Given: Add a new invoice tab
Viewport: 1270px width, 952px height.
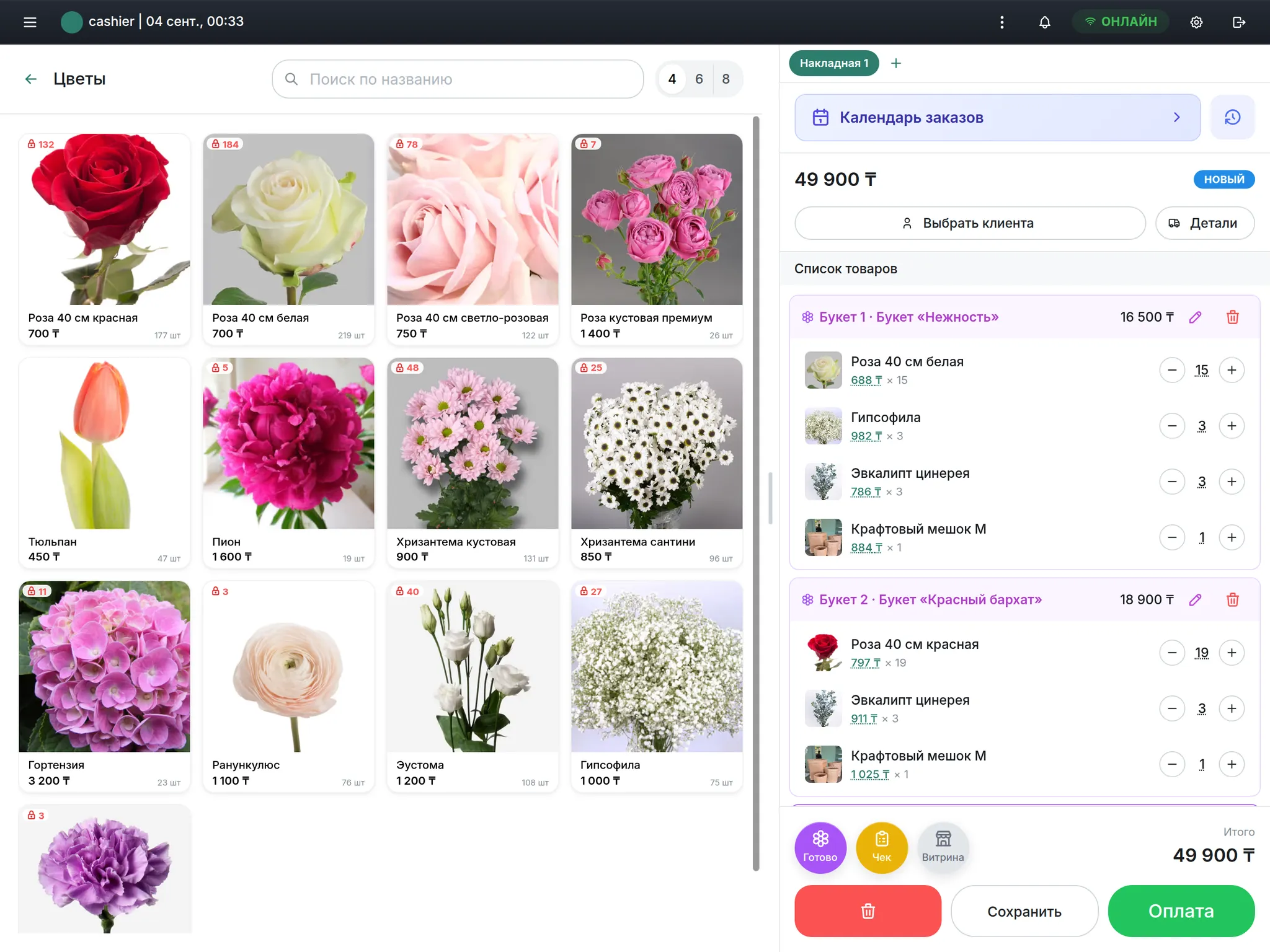Looking at the screenshot, I should [896, 63].
